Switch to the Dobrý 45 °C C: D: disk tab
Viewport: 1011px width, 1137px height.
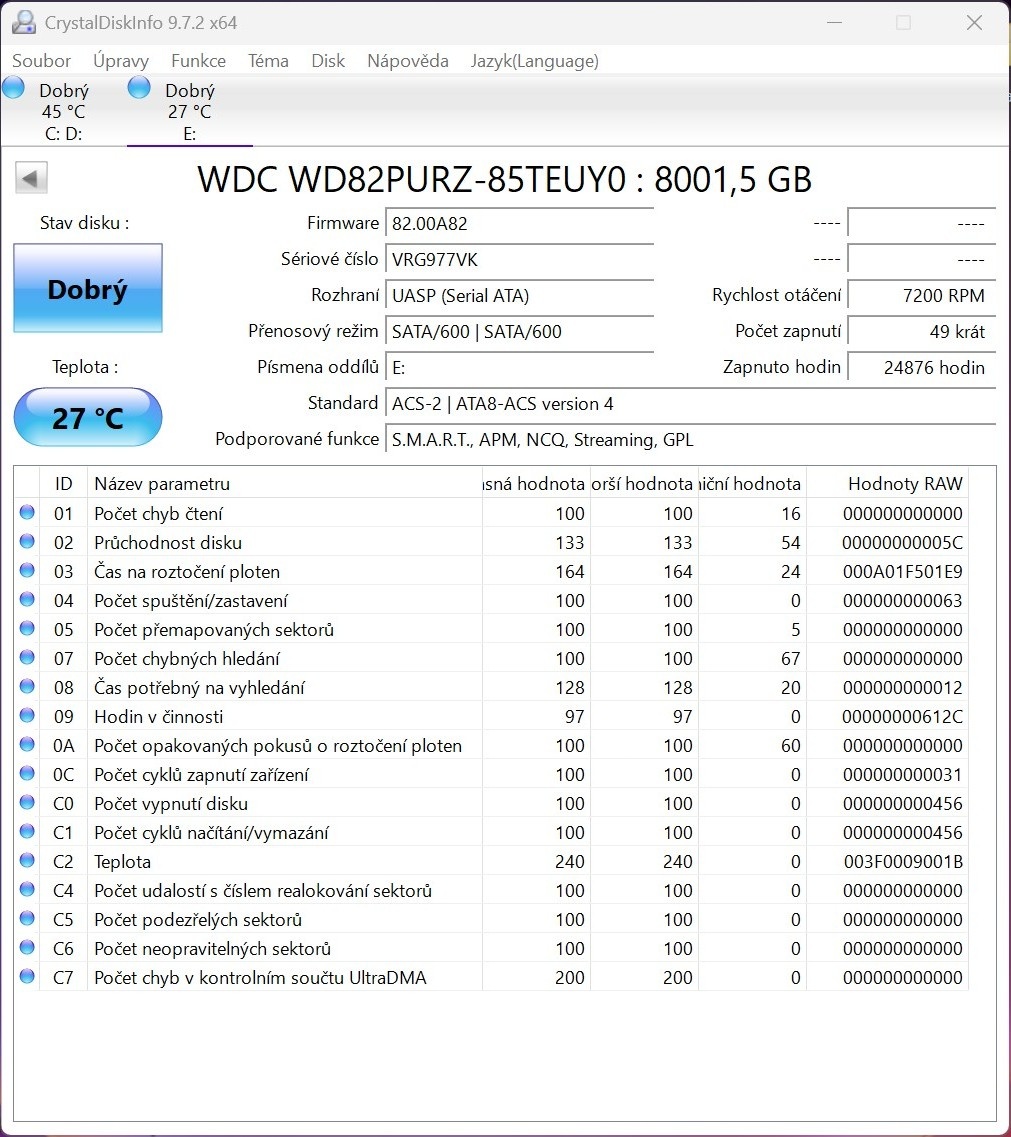tap(63, 111)
